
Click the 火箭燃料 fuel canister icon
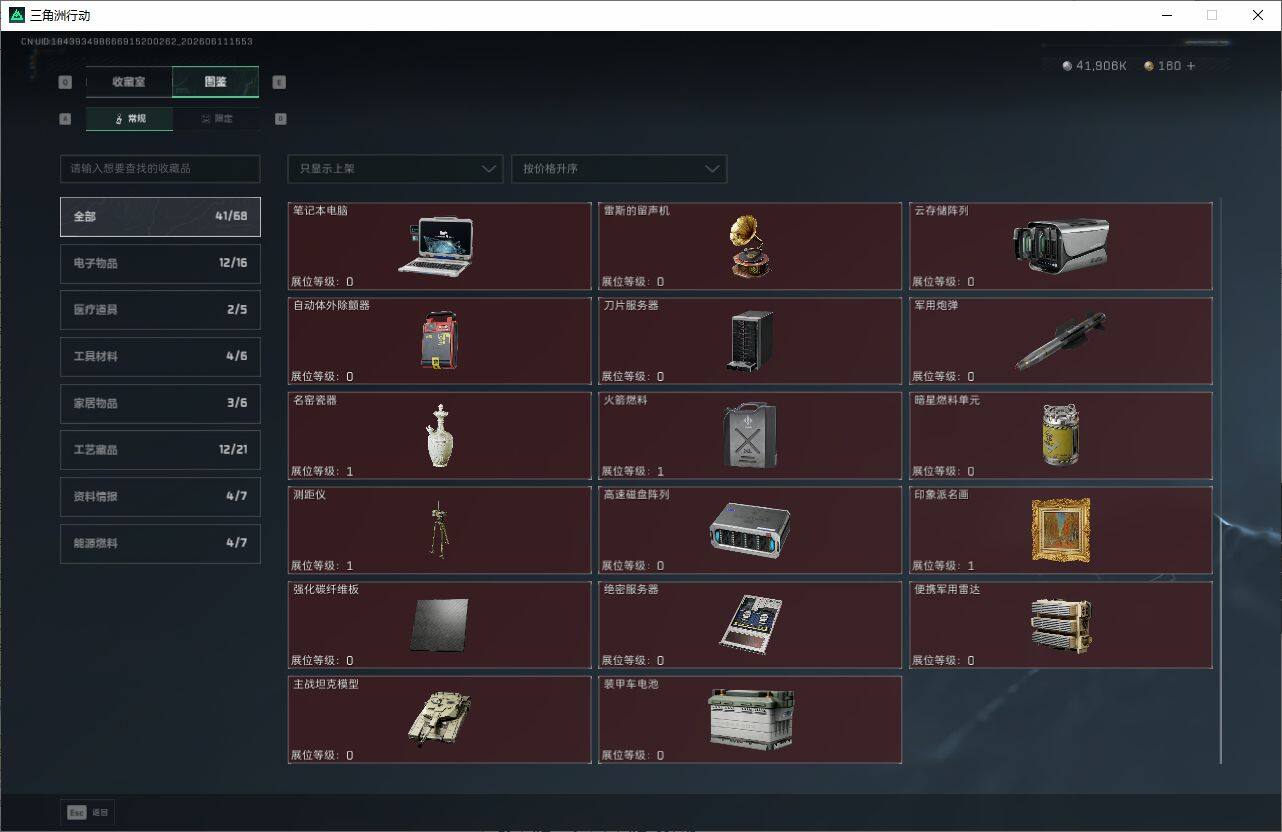click(750, 435)
